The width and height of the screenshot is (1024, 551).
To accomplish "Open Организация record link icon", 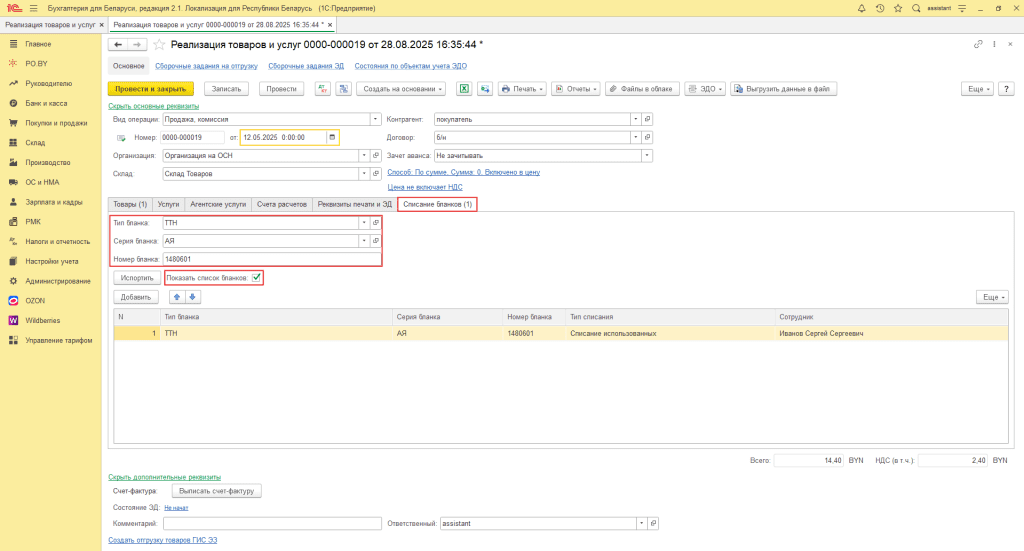I will point(376,155).
